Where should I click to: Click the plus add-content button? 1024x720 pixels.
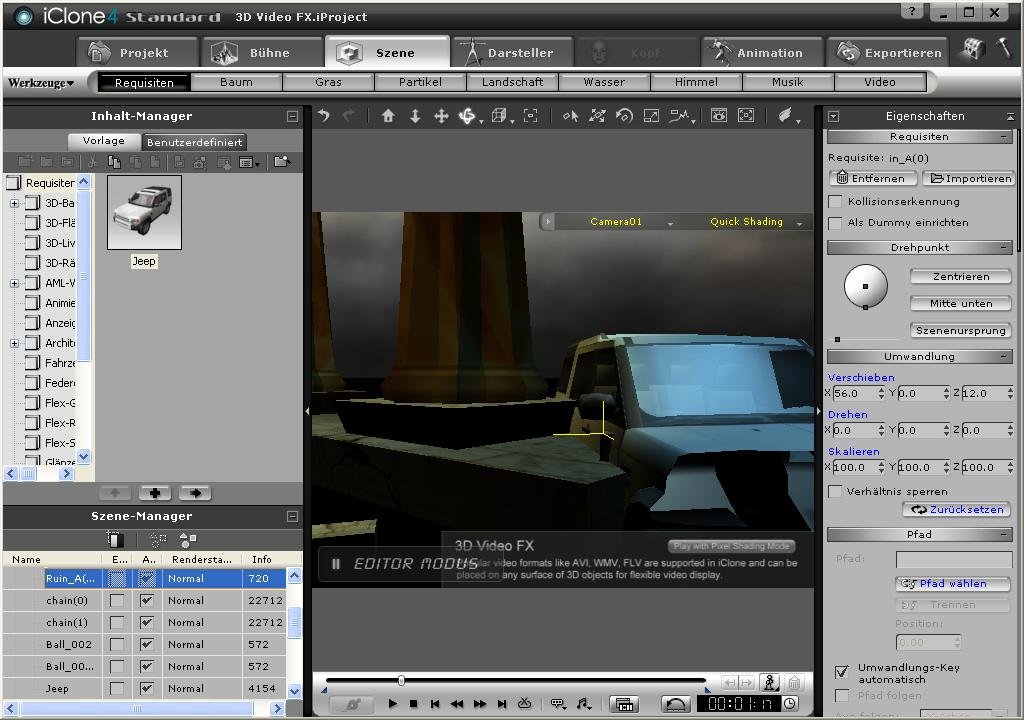[x=155, y=493]
